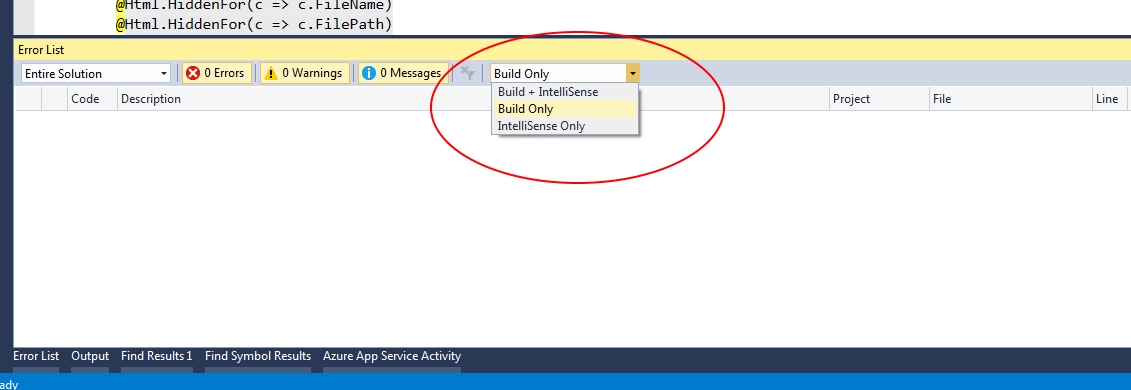Collapse the Build Only dropdown arrow

632,74
